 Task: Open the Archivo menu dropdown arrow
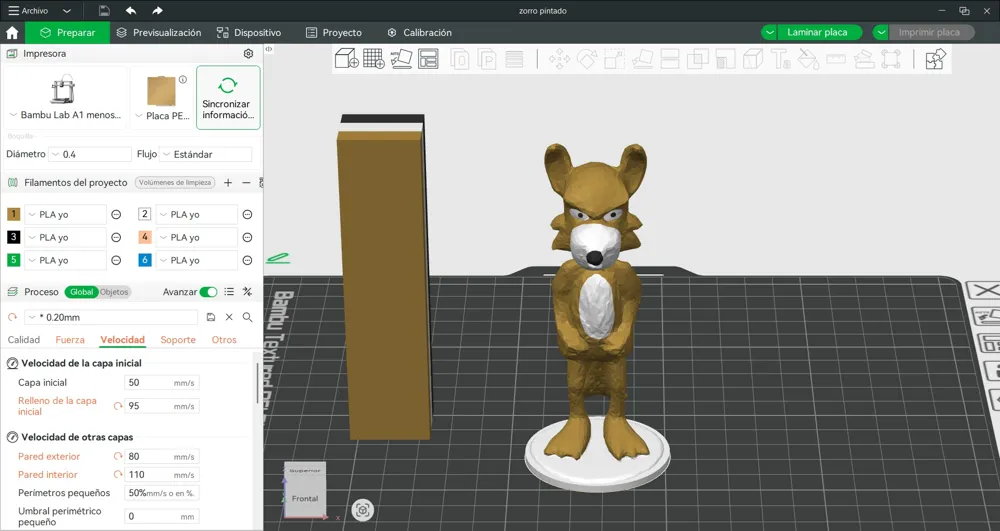coord(67,11)
